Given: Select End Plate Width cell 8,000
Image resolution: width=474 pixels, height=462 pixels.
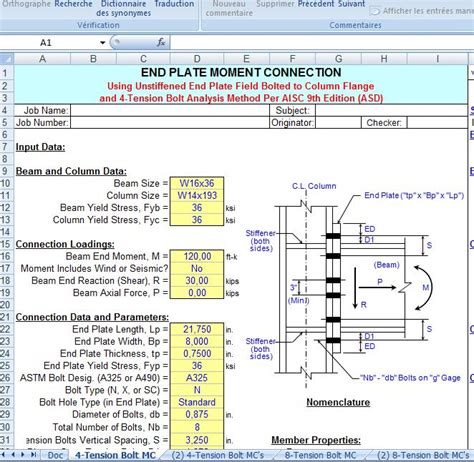Looking at the screenshot, I should click(197, 341).
